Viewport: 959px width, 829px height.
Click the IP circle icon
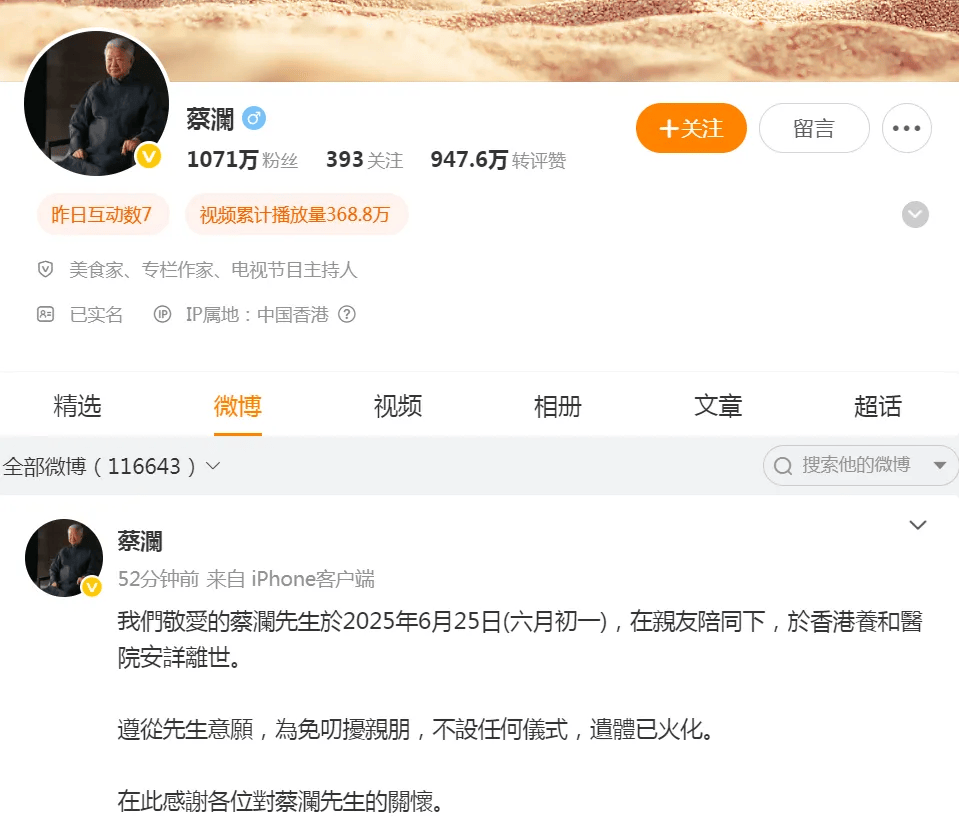pos(162,314)
